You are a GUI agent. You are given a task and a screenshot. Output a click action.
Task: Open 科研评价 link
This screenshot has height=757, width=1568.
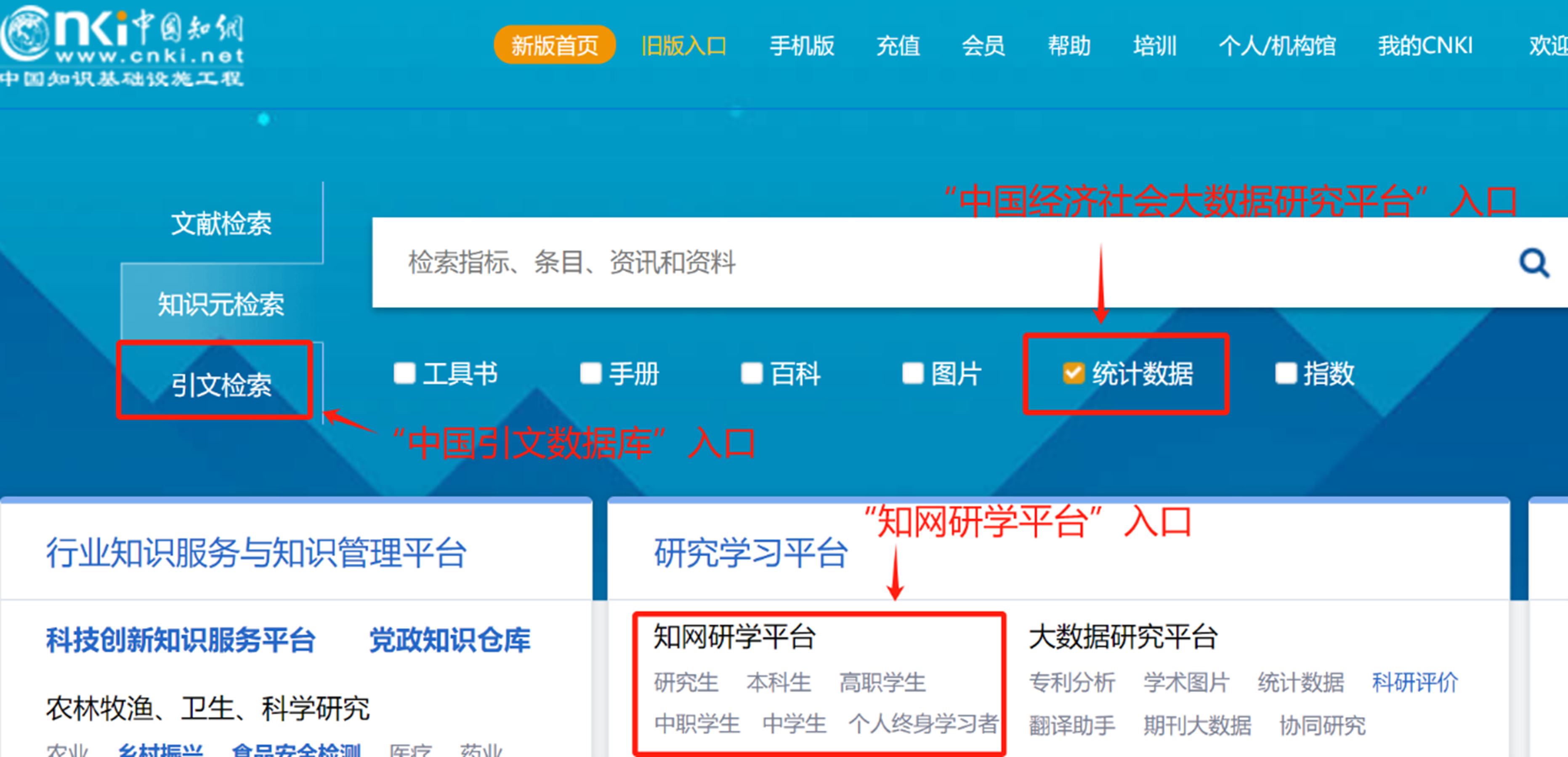point(1415,682)
